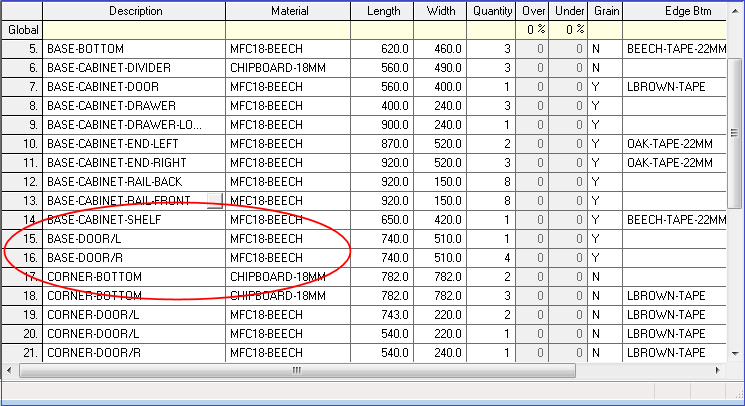
Task: Click the Global Under 0 % cell
Action: click(568, 30)
